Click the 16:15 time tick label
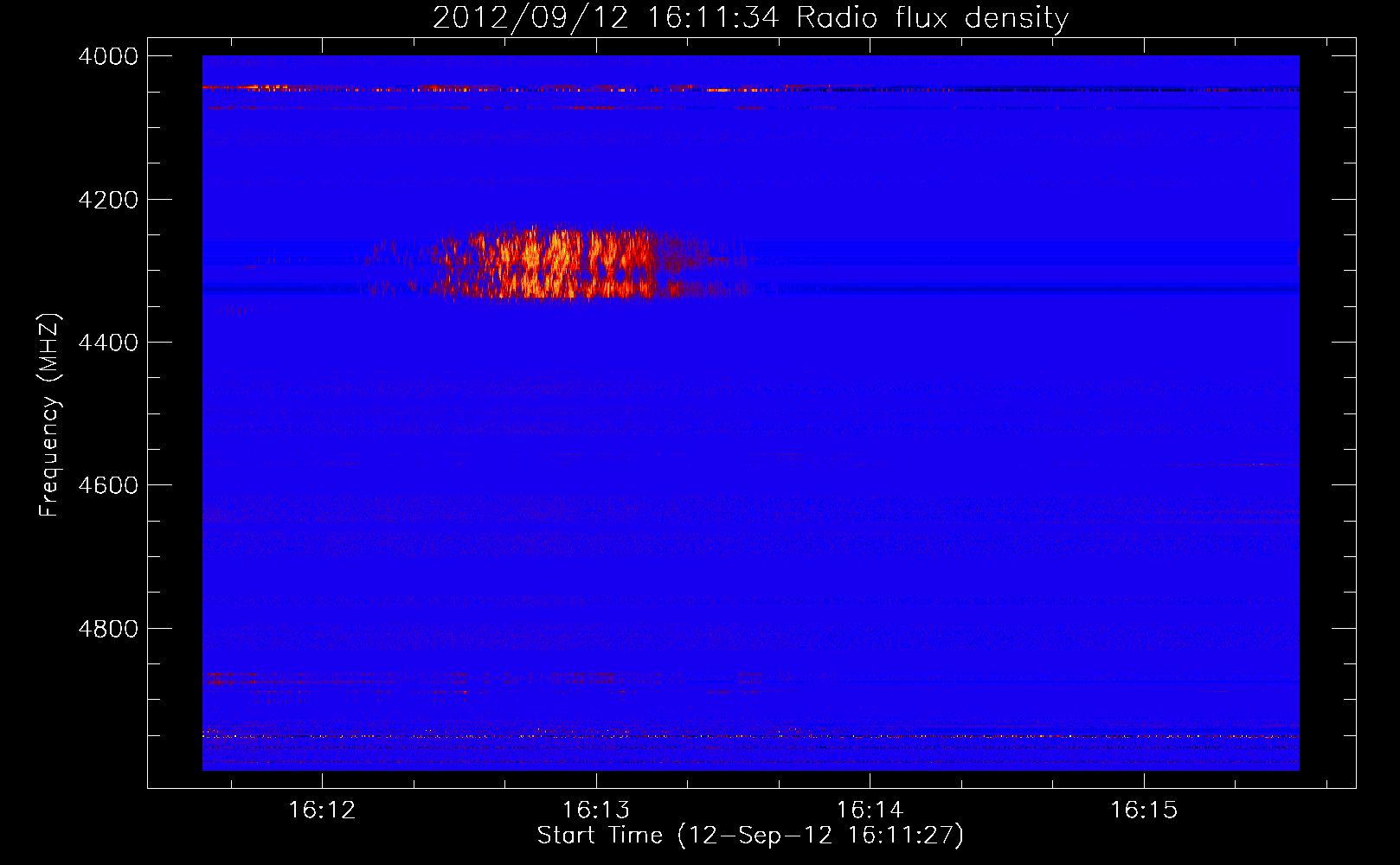 (x=1144, y=811)
